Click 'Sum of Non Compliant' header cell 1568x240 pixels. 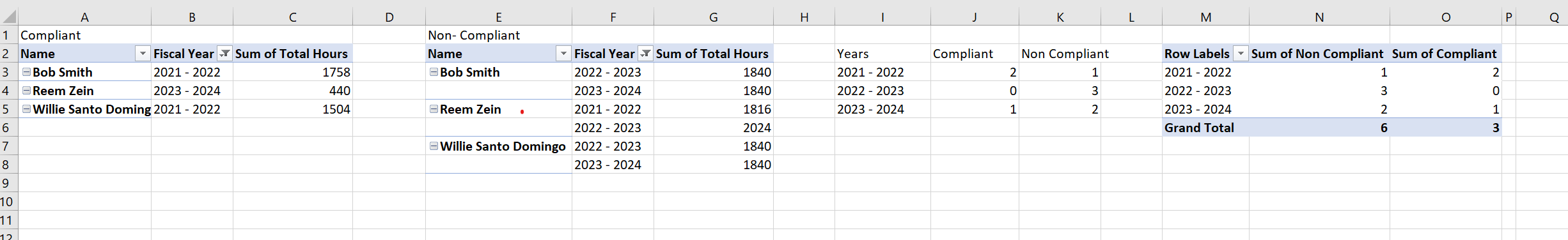point(1320,54)
